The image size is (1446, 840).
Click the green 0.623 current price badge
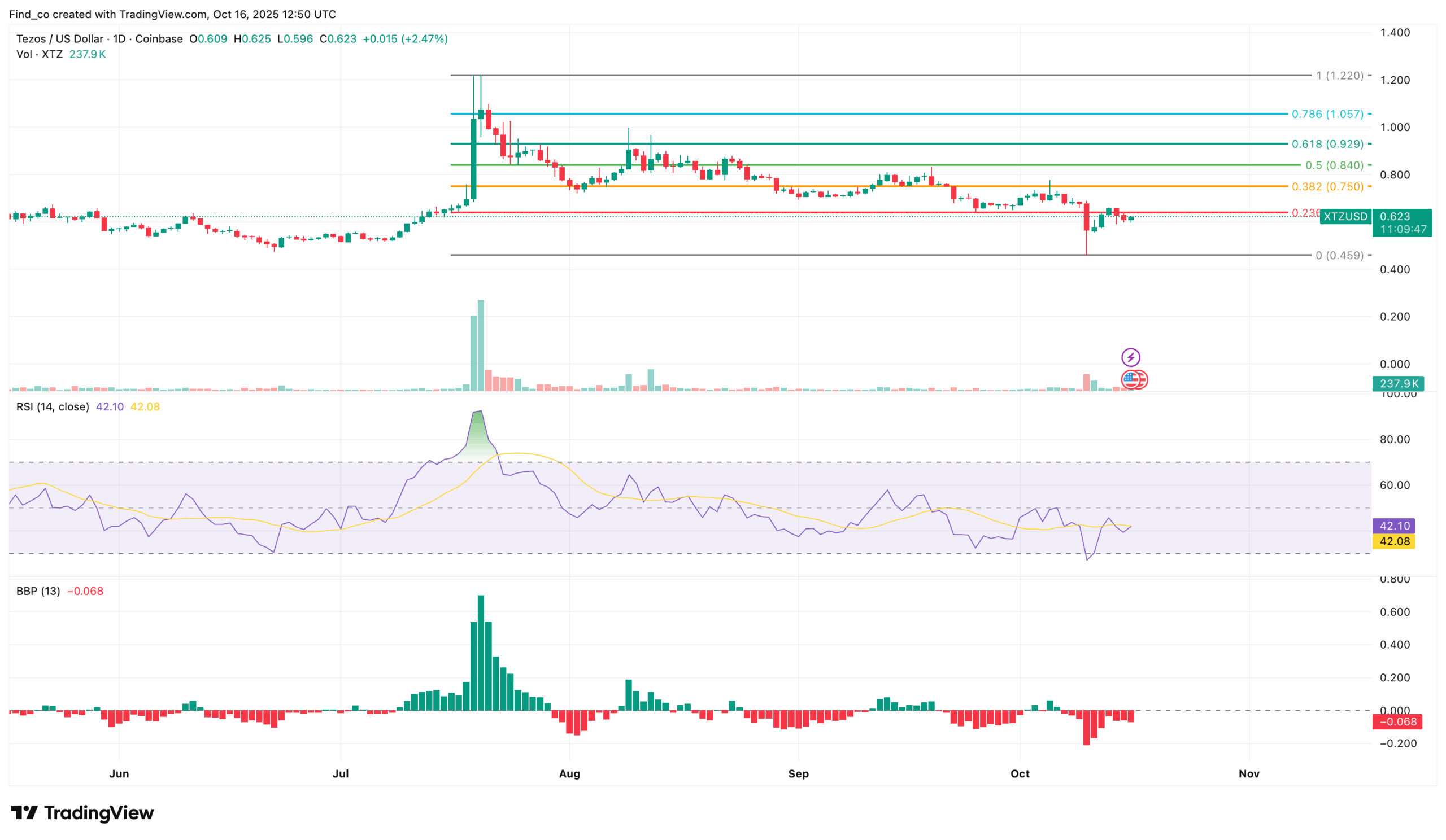[1401, 222]
